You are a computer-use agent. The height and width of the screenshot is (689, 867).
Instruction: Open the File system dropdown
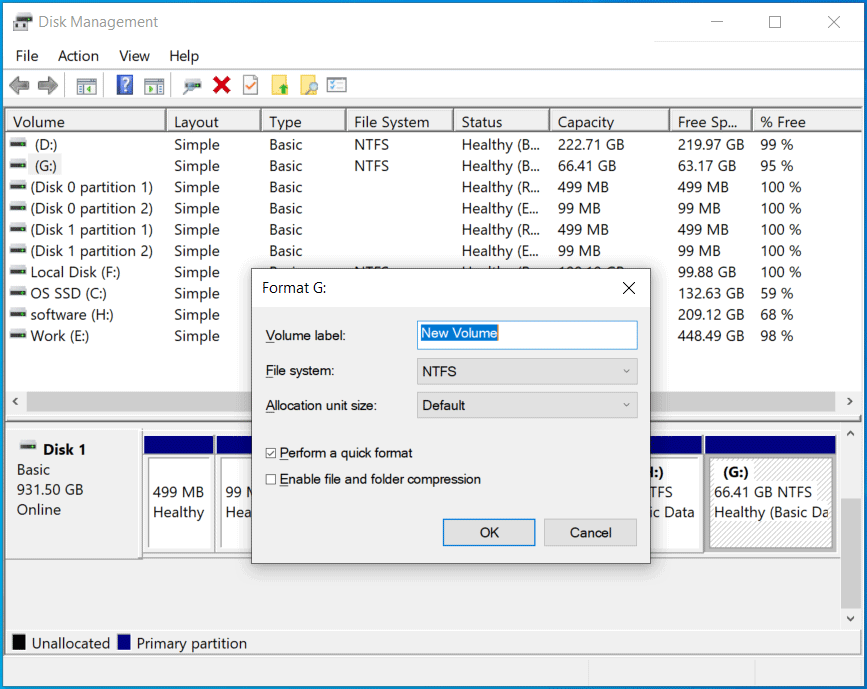(527, 371)
